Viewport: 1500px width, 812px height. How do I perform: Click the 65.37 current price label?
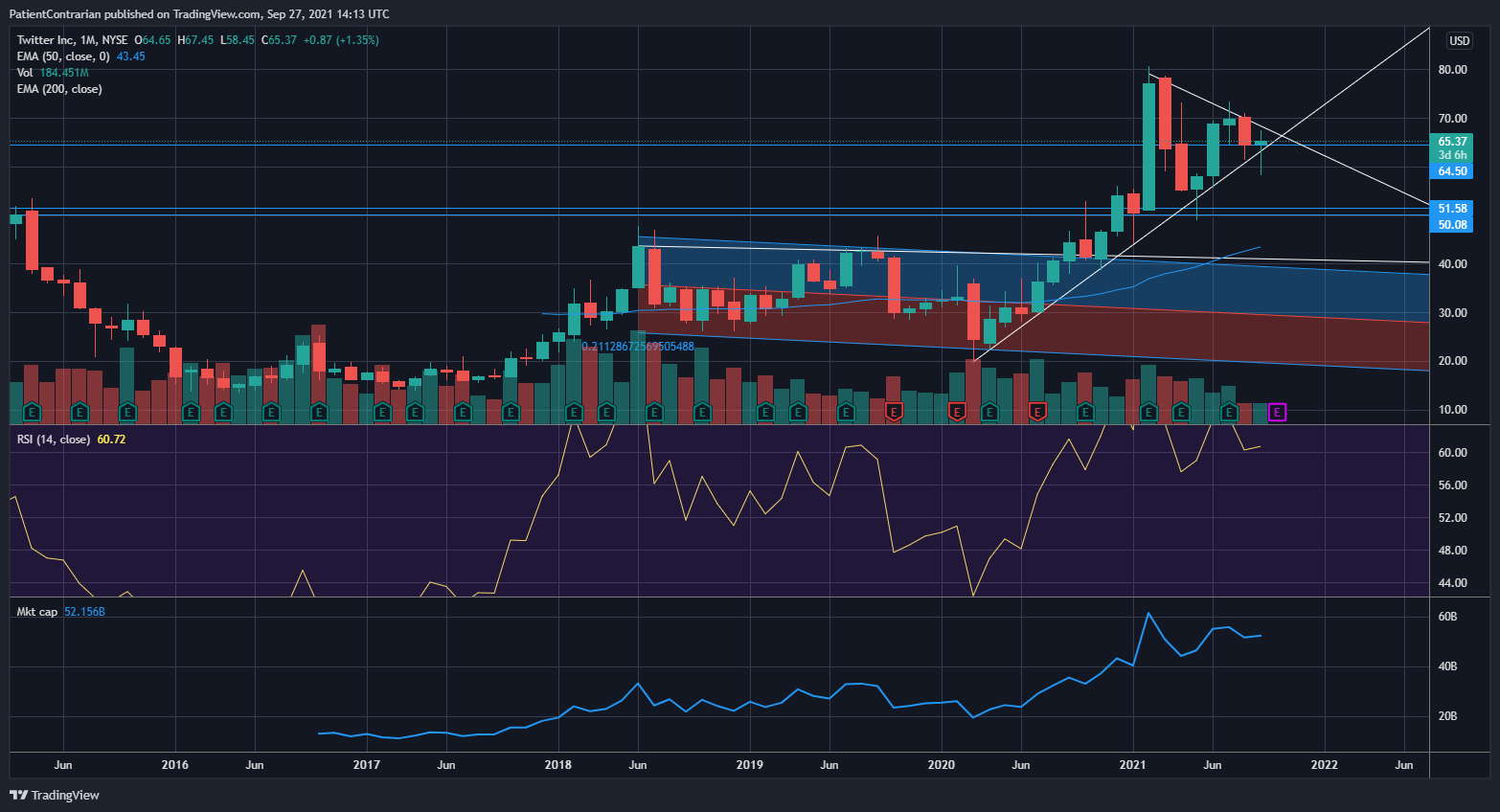click(x=1452, y=142)
